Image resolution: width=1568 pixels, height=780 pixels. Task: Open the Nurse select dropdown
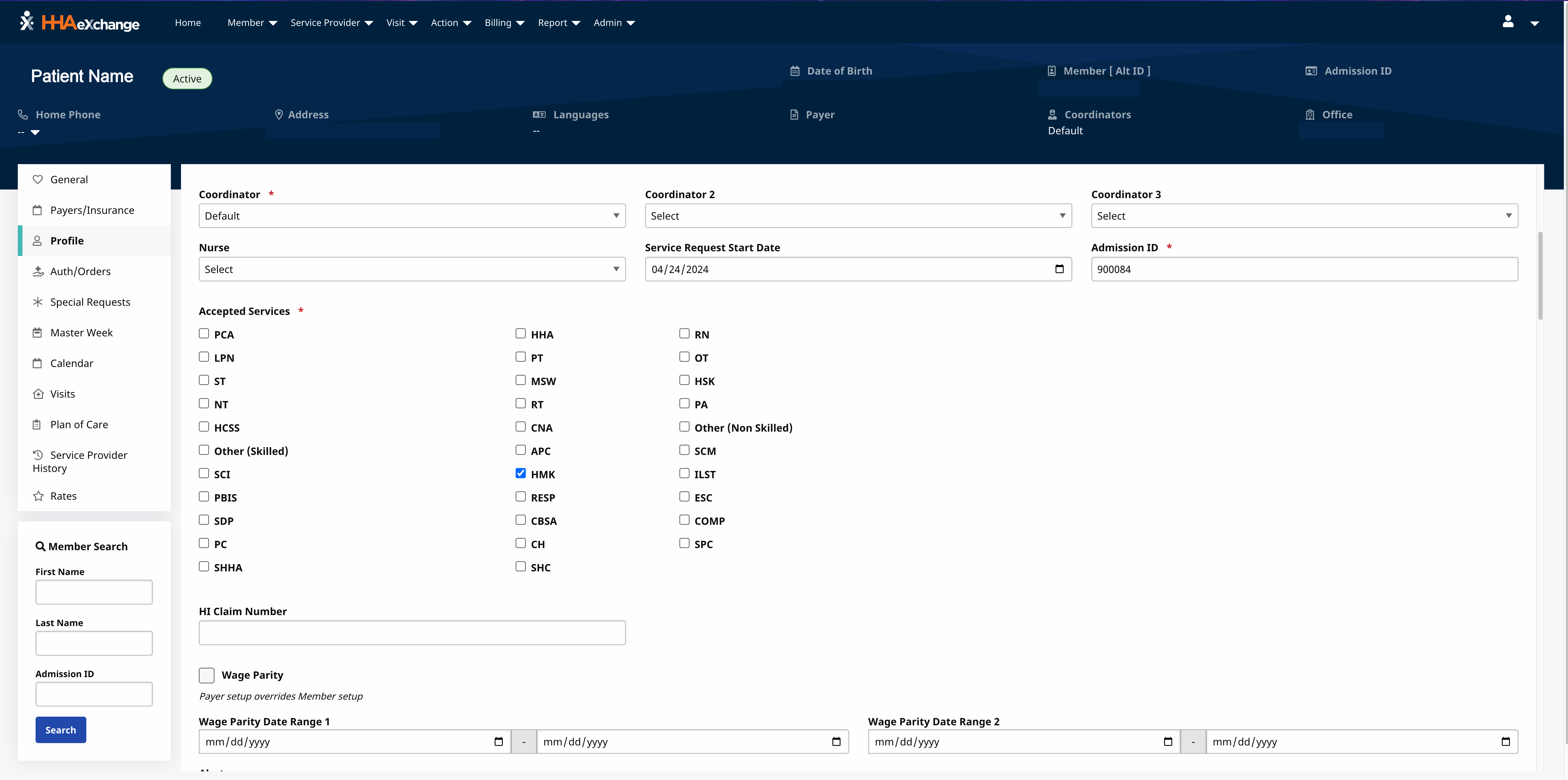click(411, 269)
